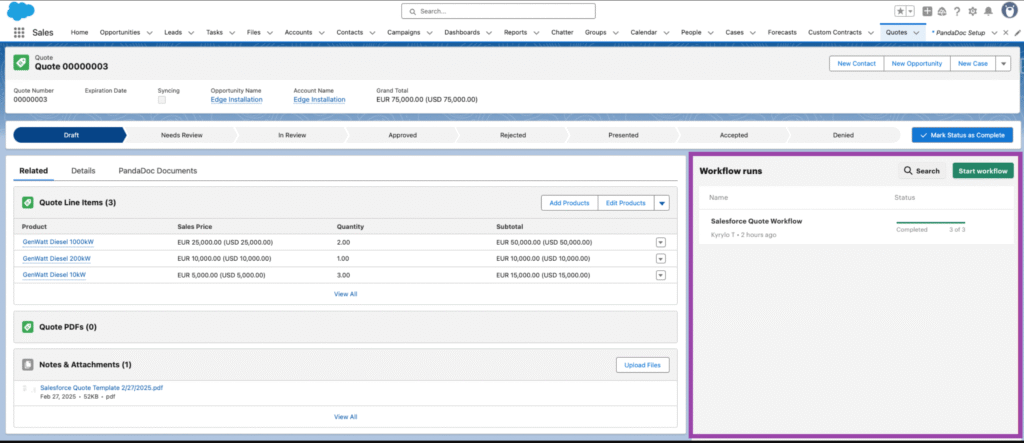The height and width of the screenshot is (443, 1024).
Task: Open Dashboards nav item
Action: tap(462, 32)
